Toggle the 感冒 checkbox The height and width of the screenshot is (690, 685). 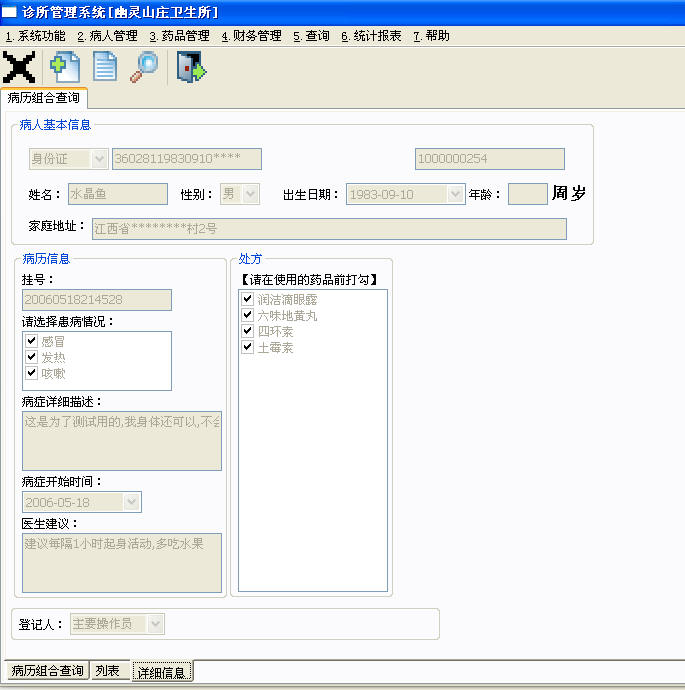(31, 341)
